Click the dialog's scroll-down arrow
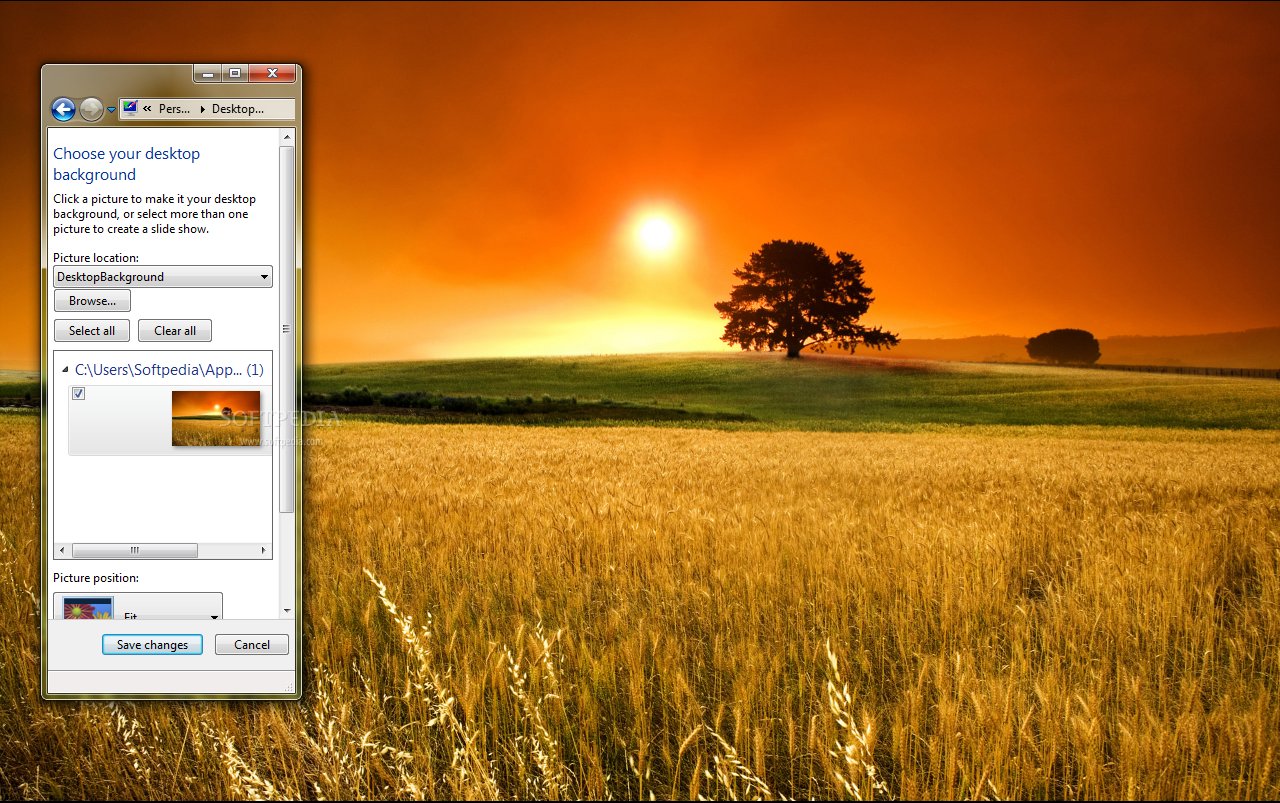The image size is (1280, 803). click(287, 610)
